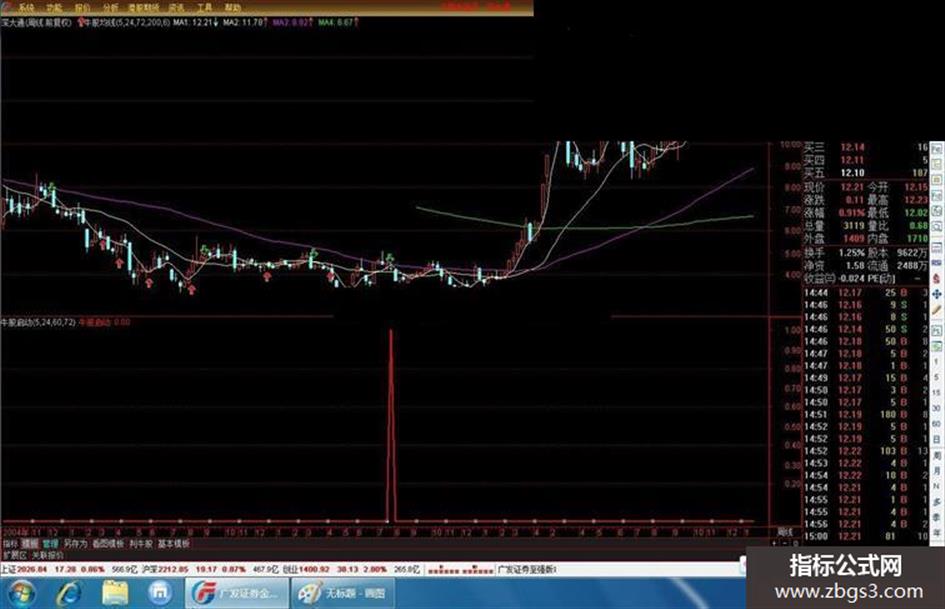Open the 分析 menu
Screen dimensions: 945x609
[110, 7]
